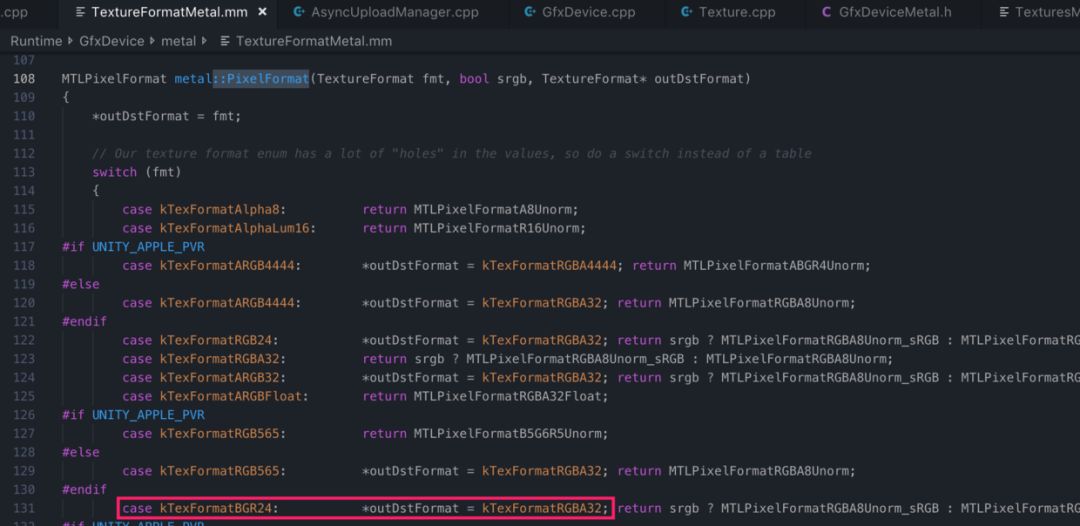Click kTexFormatAlphaLum16 on line 116
Viewport: 1080px width, 526px height.
click(x=235, y=228)
